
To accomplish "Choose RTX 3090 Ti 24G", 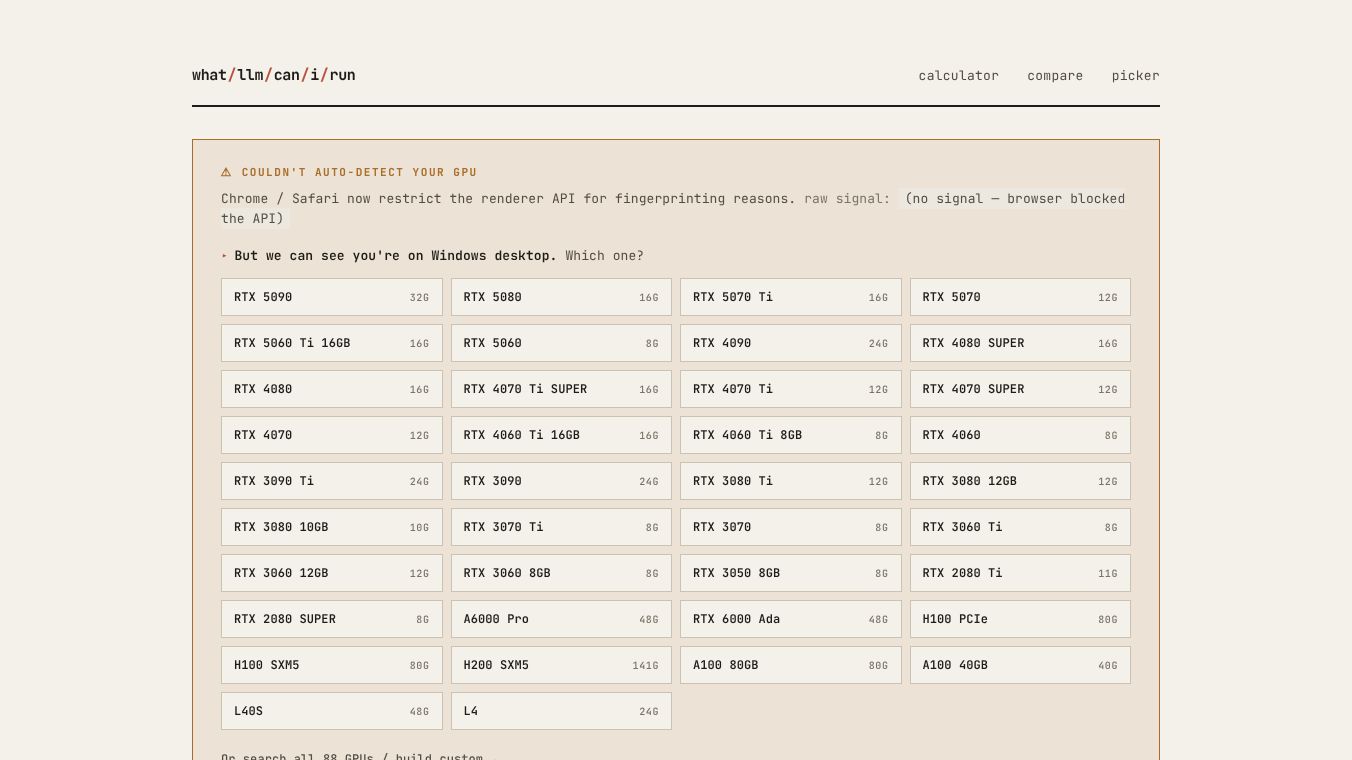I will pyautogui.click(x=332, y=481).
